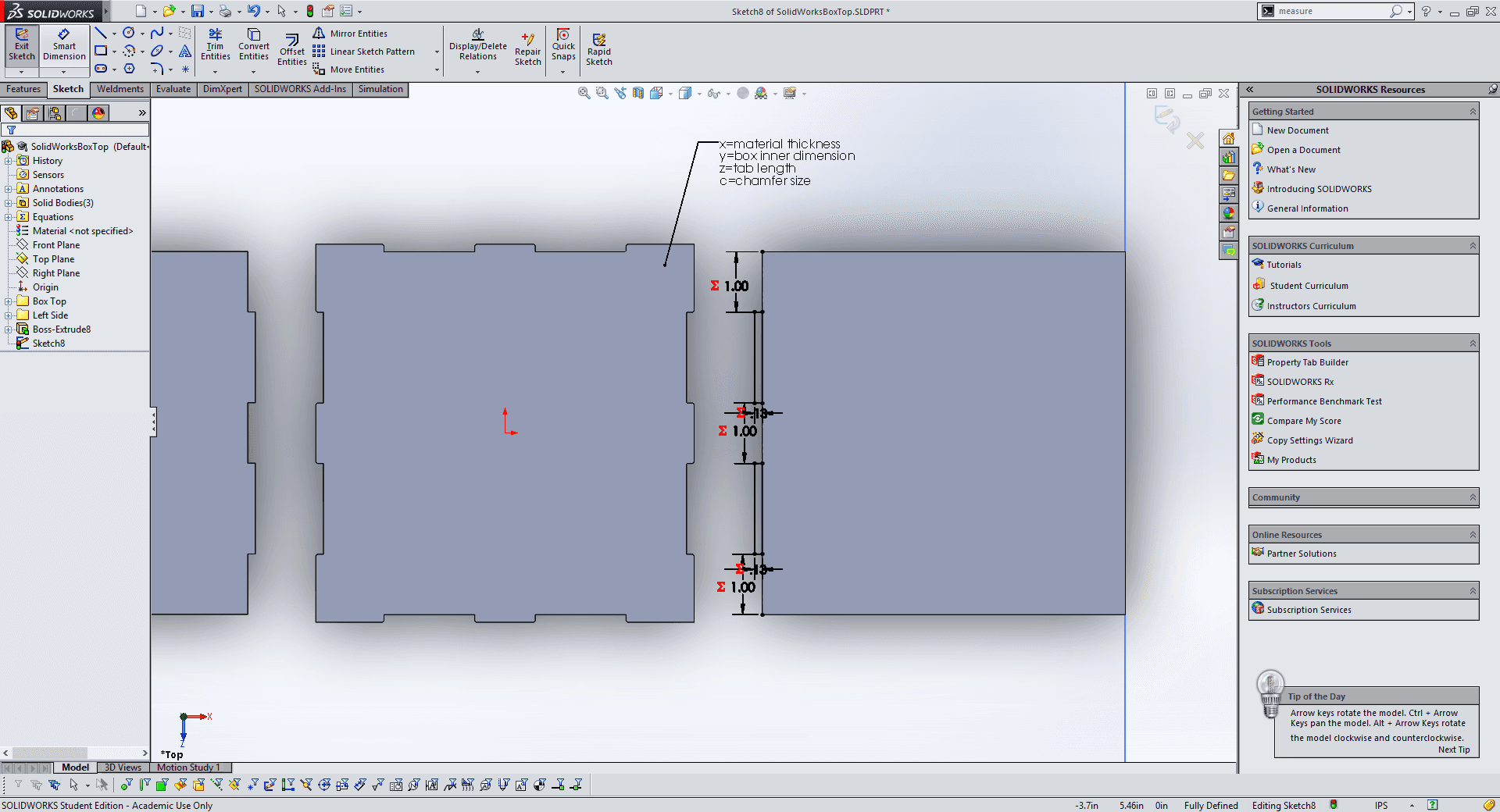1500x812 pixels.
Task: Click Mirror Entities
Action: coord(350,34)
